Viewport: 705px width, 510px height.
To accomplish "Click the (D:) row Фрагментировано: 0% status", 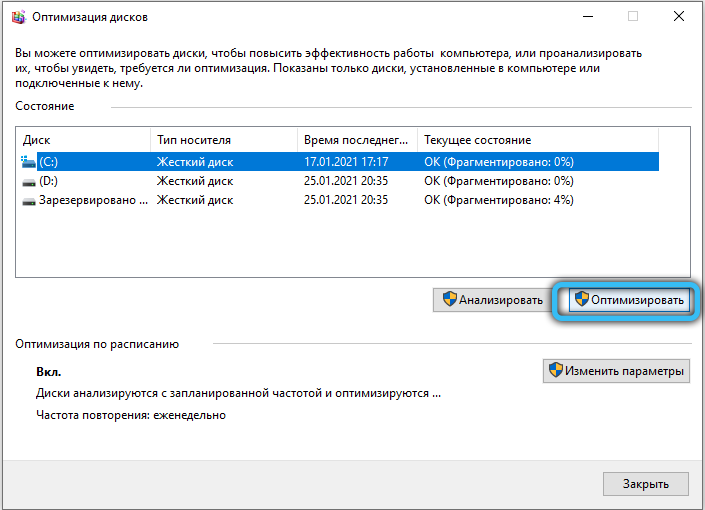I will click(x=499, y=181).
